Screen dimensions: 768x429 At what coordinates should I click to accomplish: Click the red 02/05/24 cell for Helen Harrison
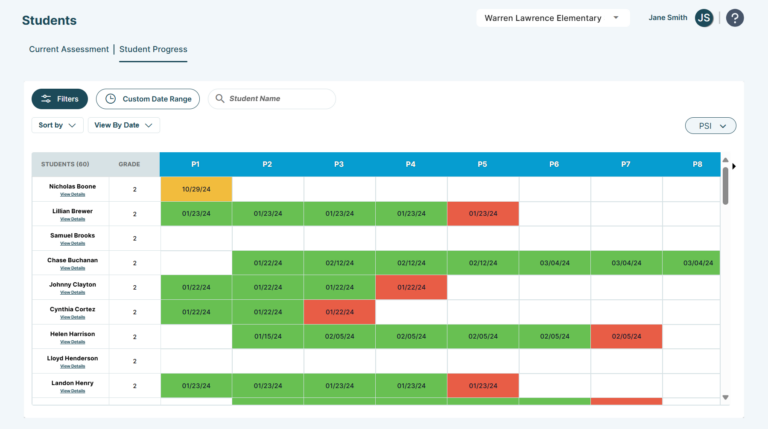click(x=626, y=336)
